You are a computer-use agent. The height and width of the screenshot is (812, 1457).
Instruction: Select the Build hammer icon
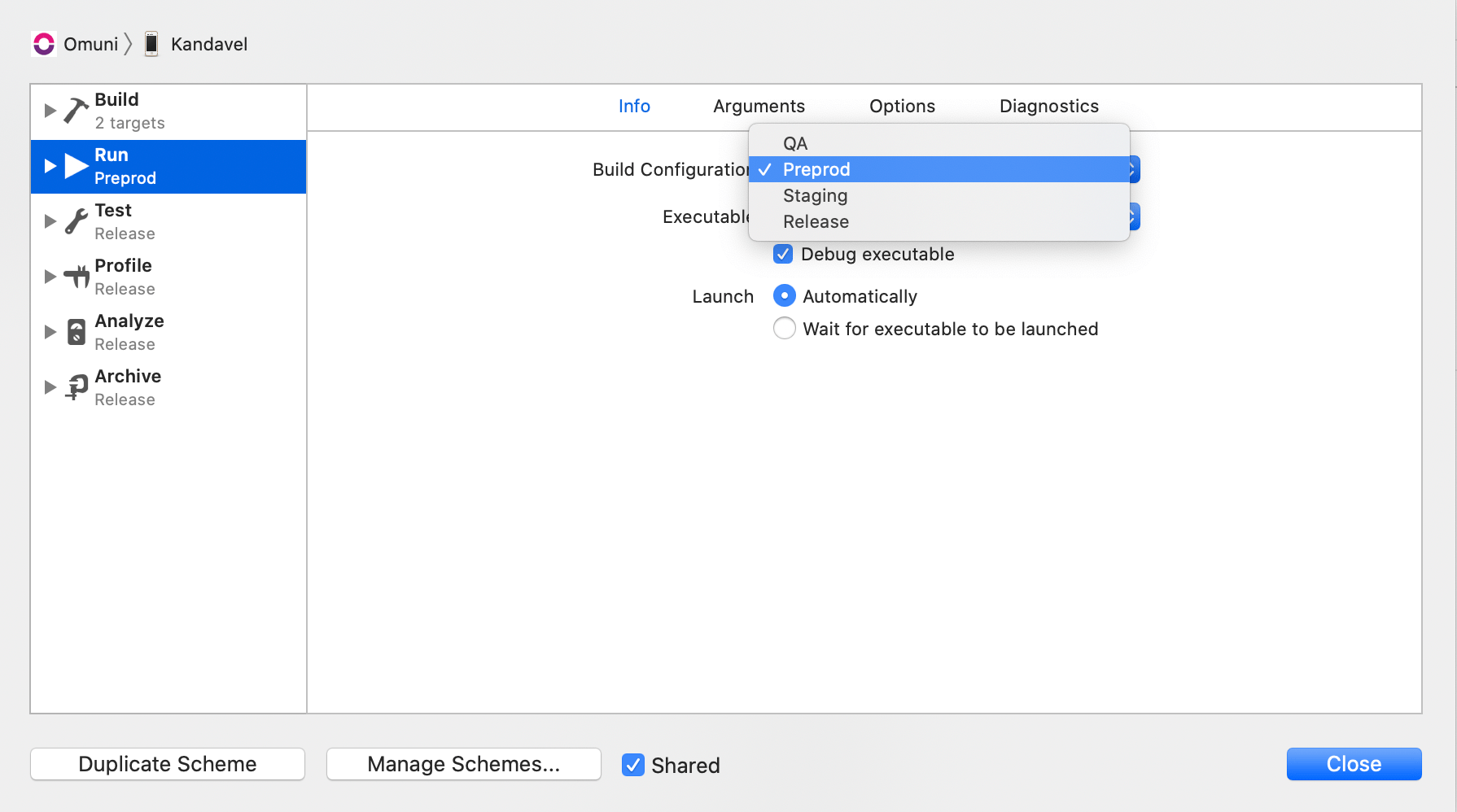coord(75,108)
